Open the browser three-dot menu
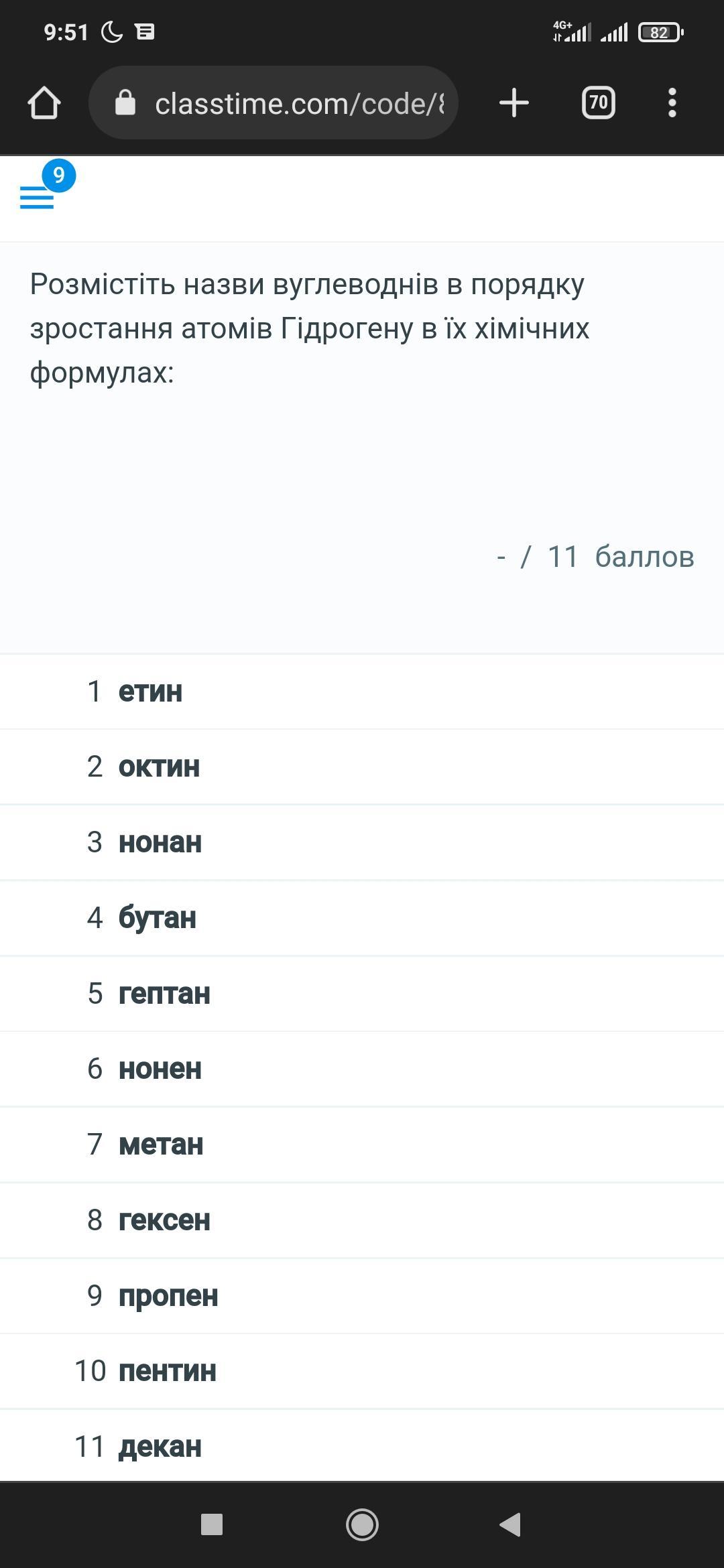Viewport: 724px width, 1568px height. point(672,103)
